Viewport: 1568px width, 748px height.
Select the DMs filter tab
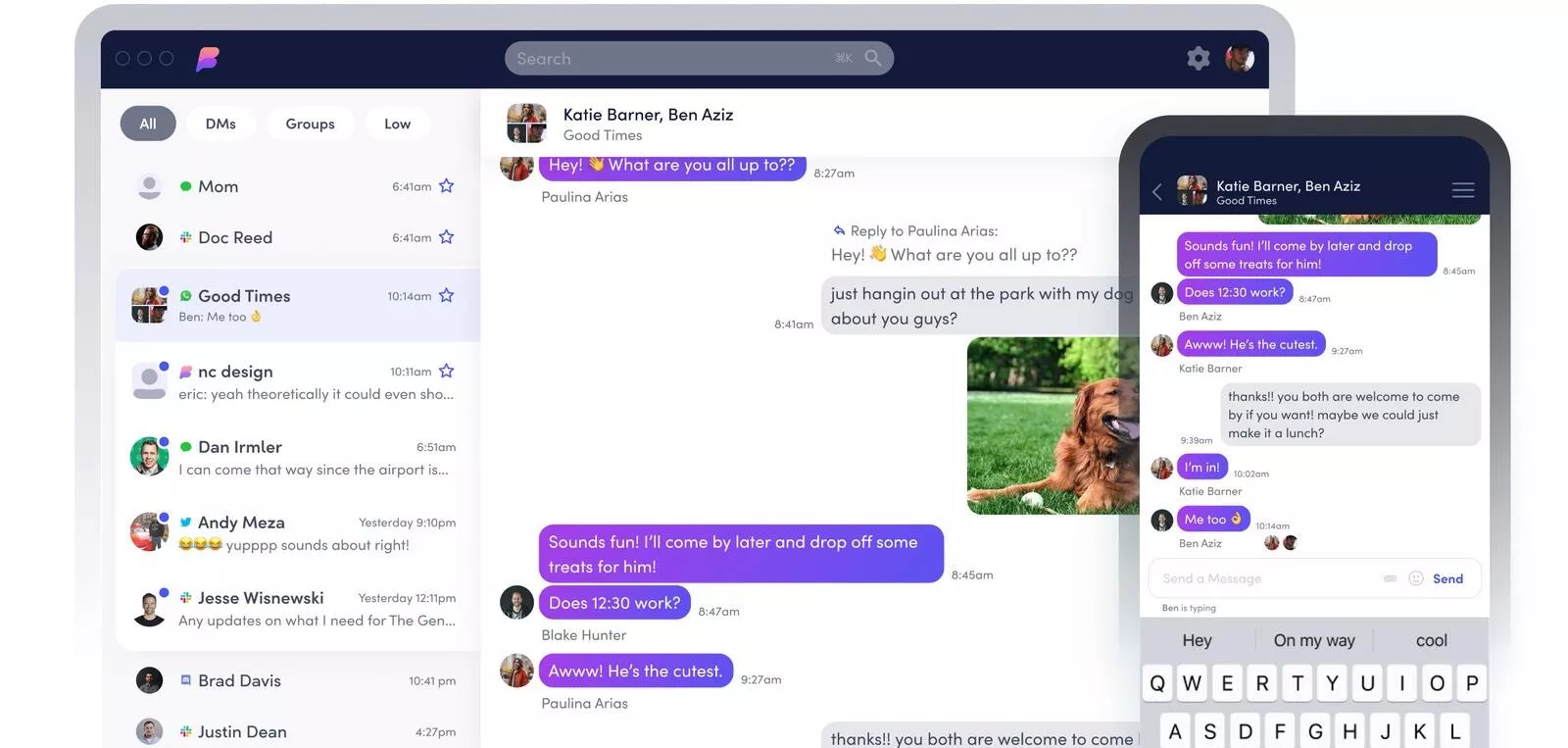coord(220,124)
